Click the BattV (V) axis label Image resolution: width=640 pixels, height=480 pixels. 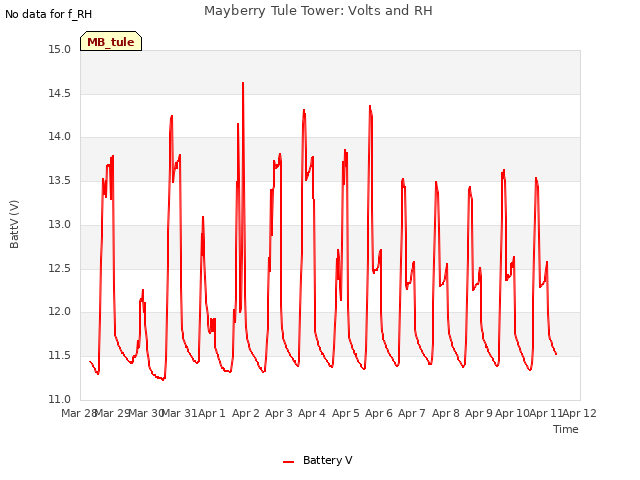[14, 224]
